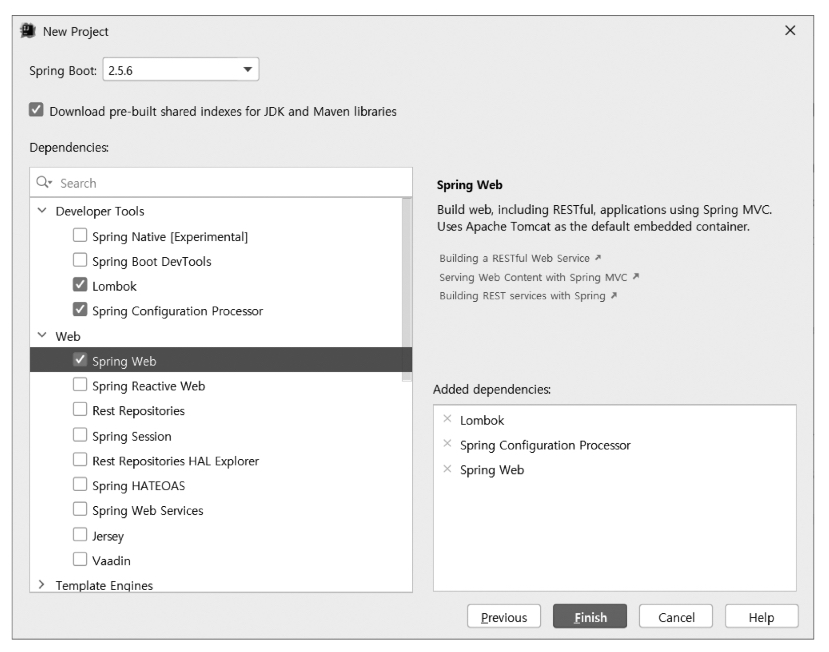The height and width of the screenshot is (652, 829).
Task: Enable Spring Session checkbox
Action: point(80,435)
